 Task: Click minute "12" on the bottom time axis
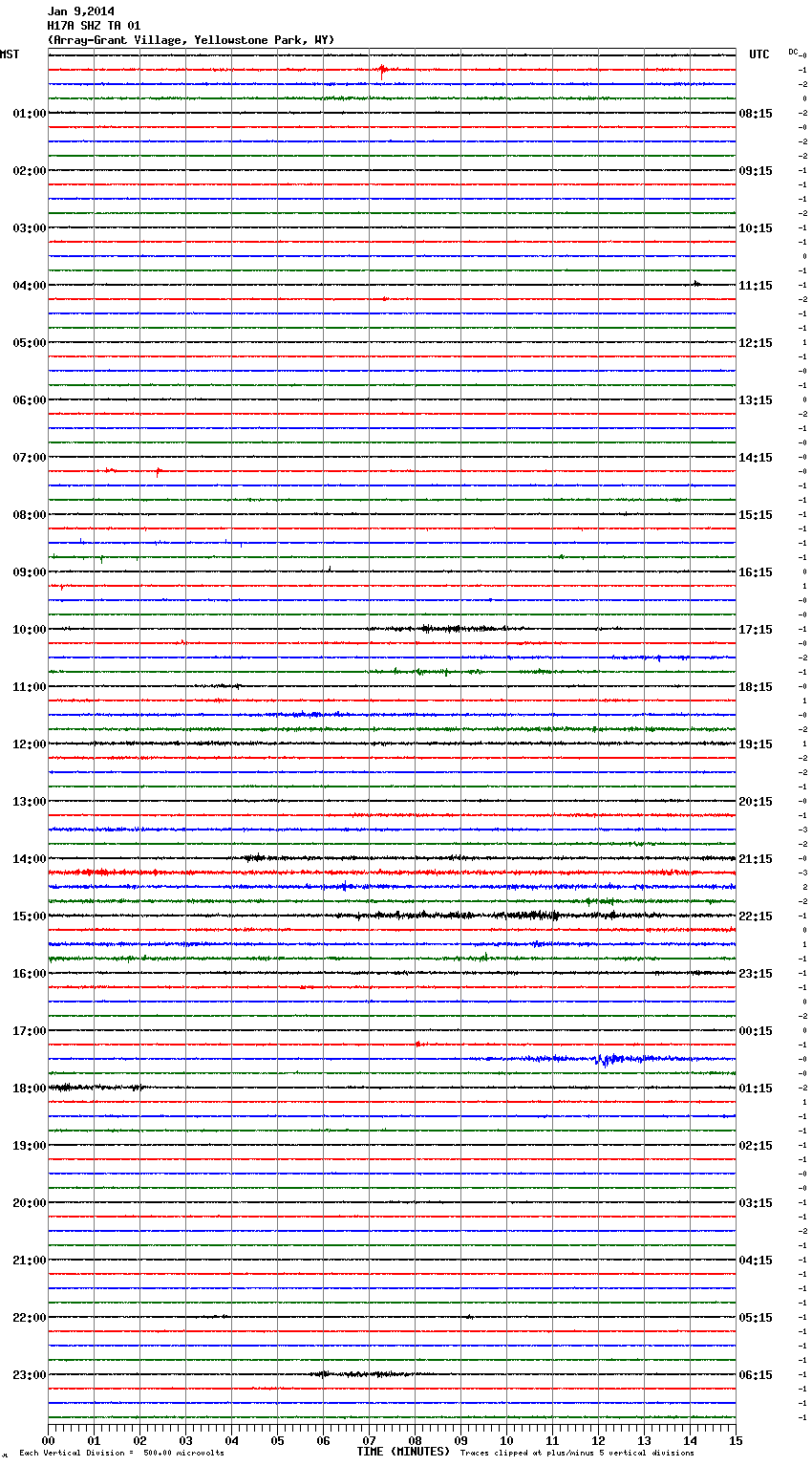tap(598, 1440)
